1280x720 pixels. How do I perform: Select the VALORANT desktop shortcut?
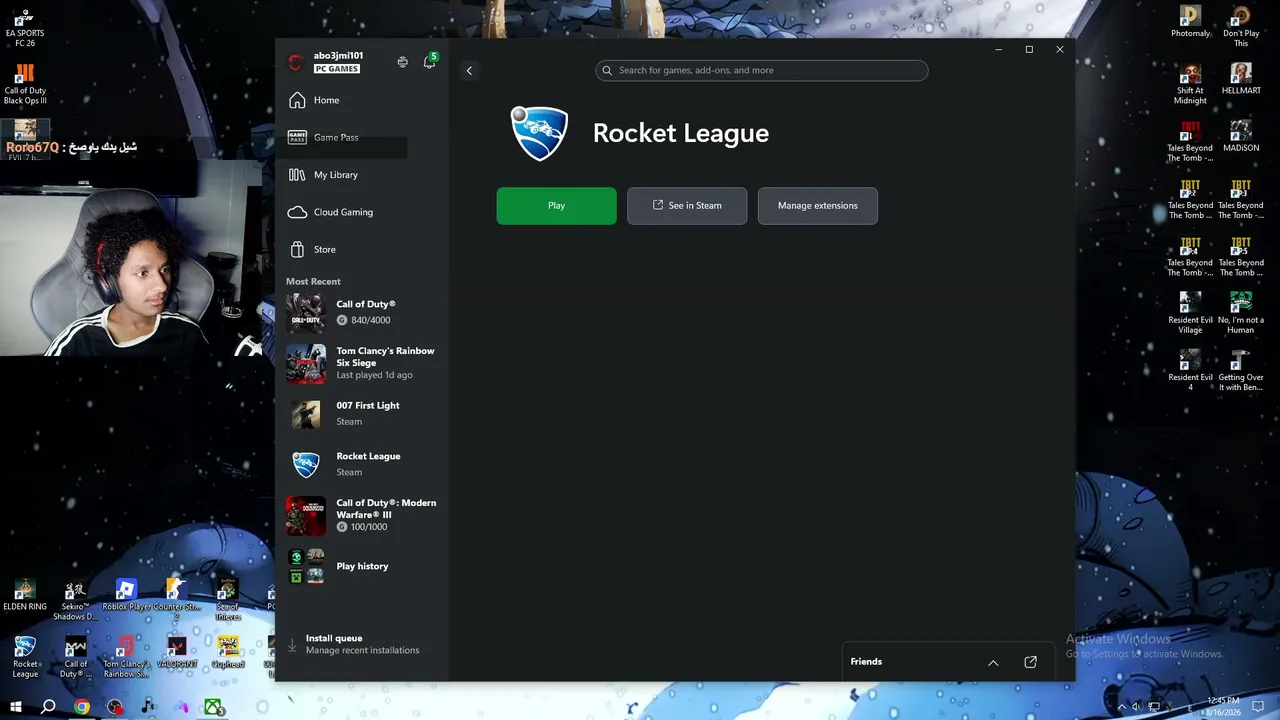click(177, 652)
